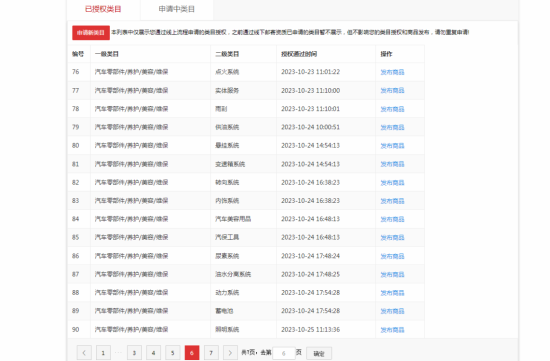Click 发布商品 link for row 76
The width and height of the screenshot is (550, 361).
click(393, 72)
